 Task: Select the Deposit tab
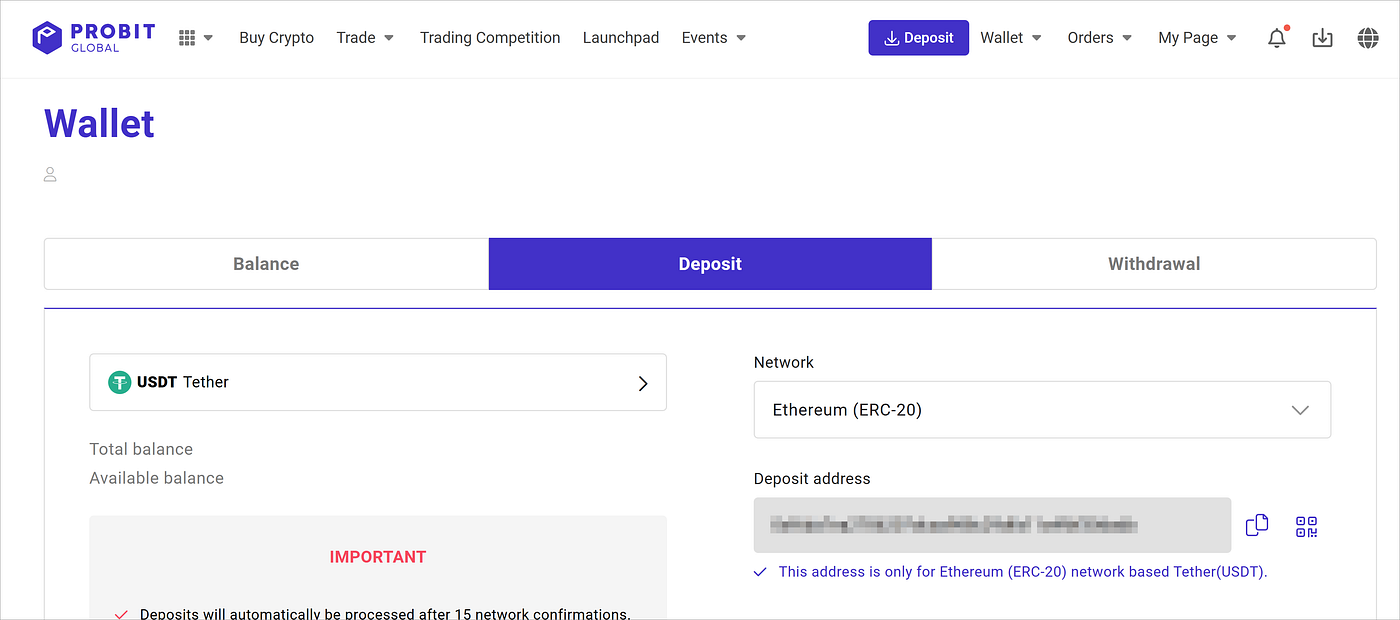click(710, 264)
